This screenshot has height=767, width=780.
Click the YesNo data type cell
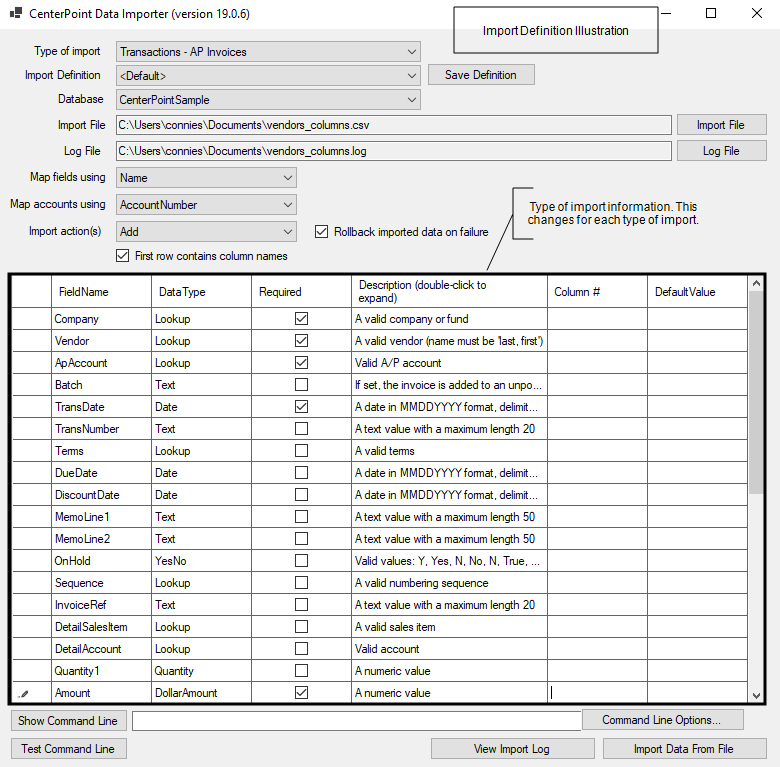[201, 561]
